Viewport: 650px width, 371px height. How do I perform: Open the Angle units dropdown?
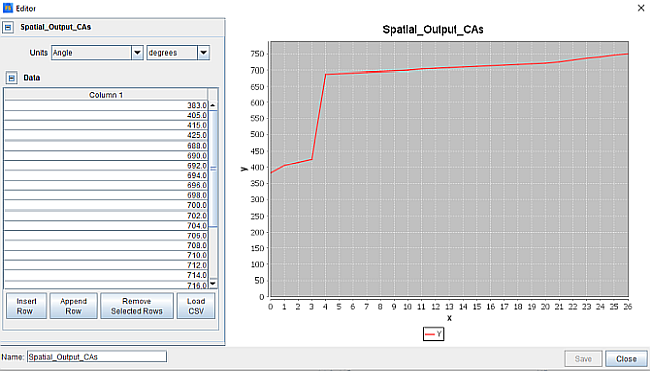point(137,53)
